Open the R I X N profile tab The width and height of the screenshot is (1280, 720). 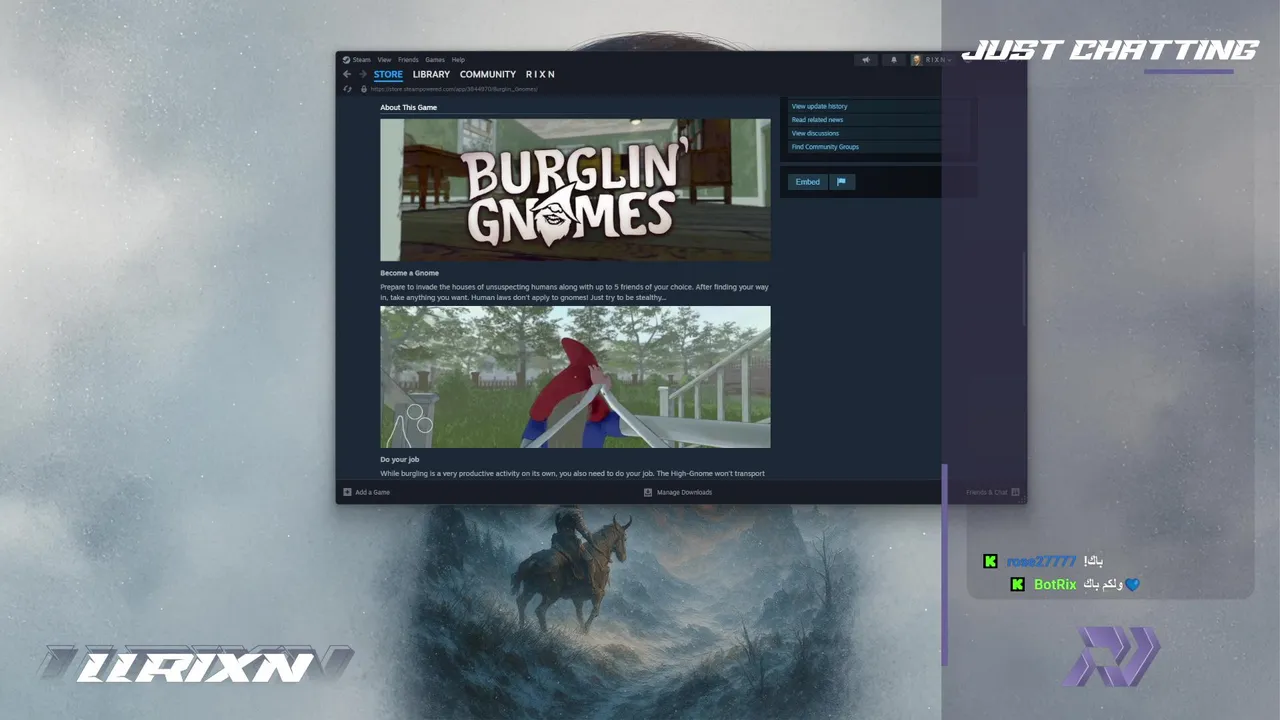coord(540,74)
